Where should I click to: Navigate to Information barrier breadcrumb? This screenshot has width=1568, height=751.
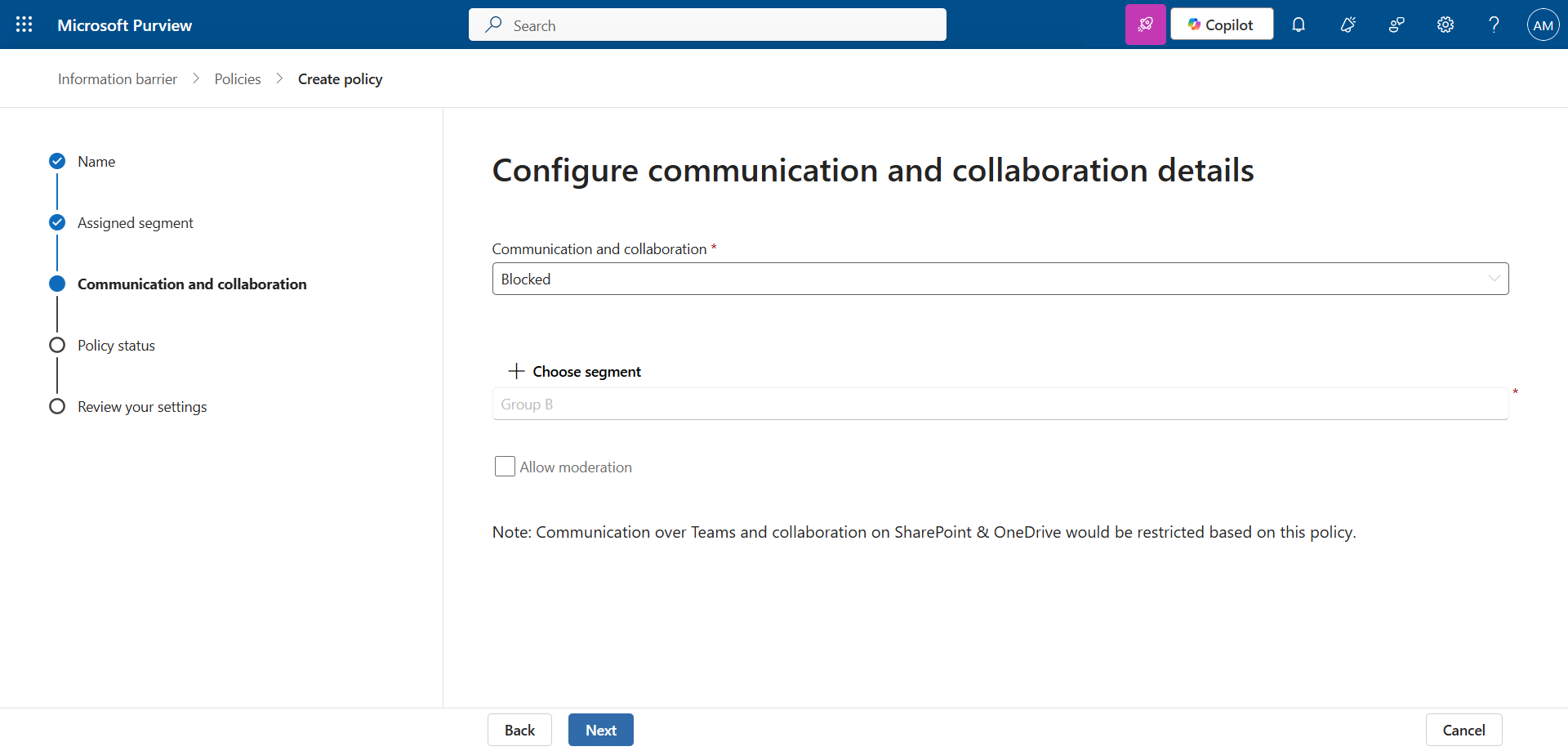pos(118,79)
